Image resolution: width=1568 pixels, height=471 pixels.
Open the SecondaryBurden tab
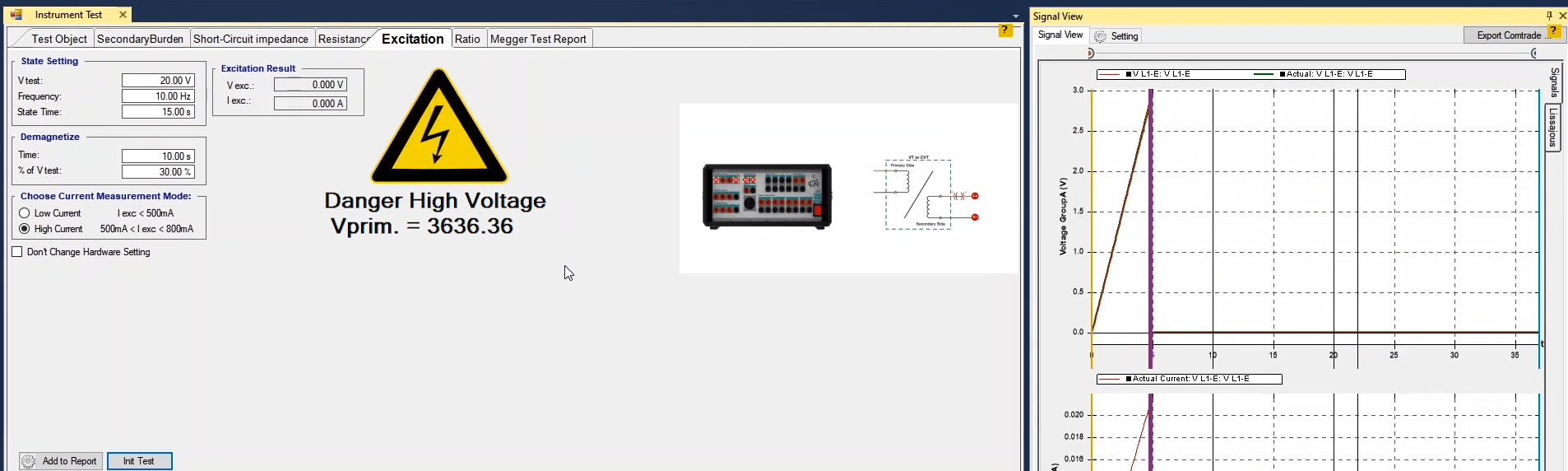pos(140,39)
